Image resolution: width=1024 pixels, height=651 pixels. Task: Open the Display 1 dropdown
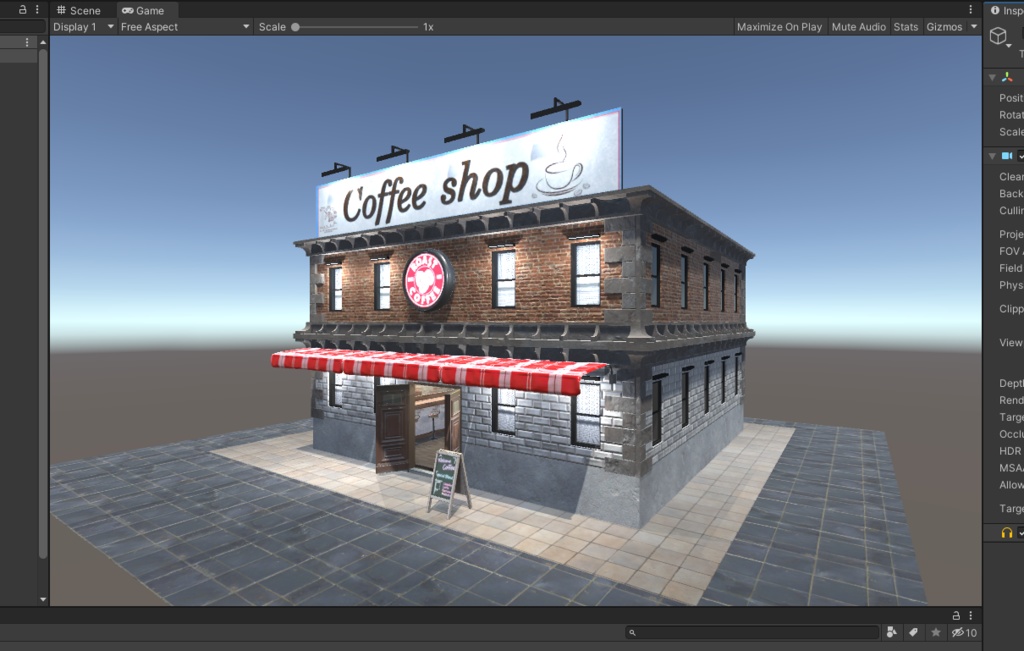tap(83, 26)
